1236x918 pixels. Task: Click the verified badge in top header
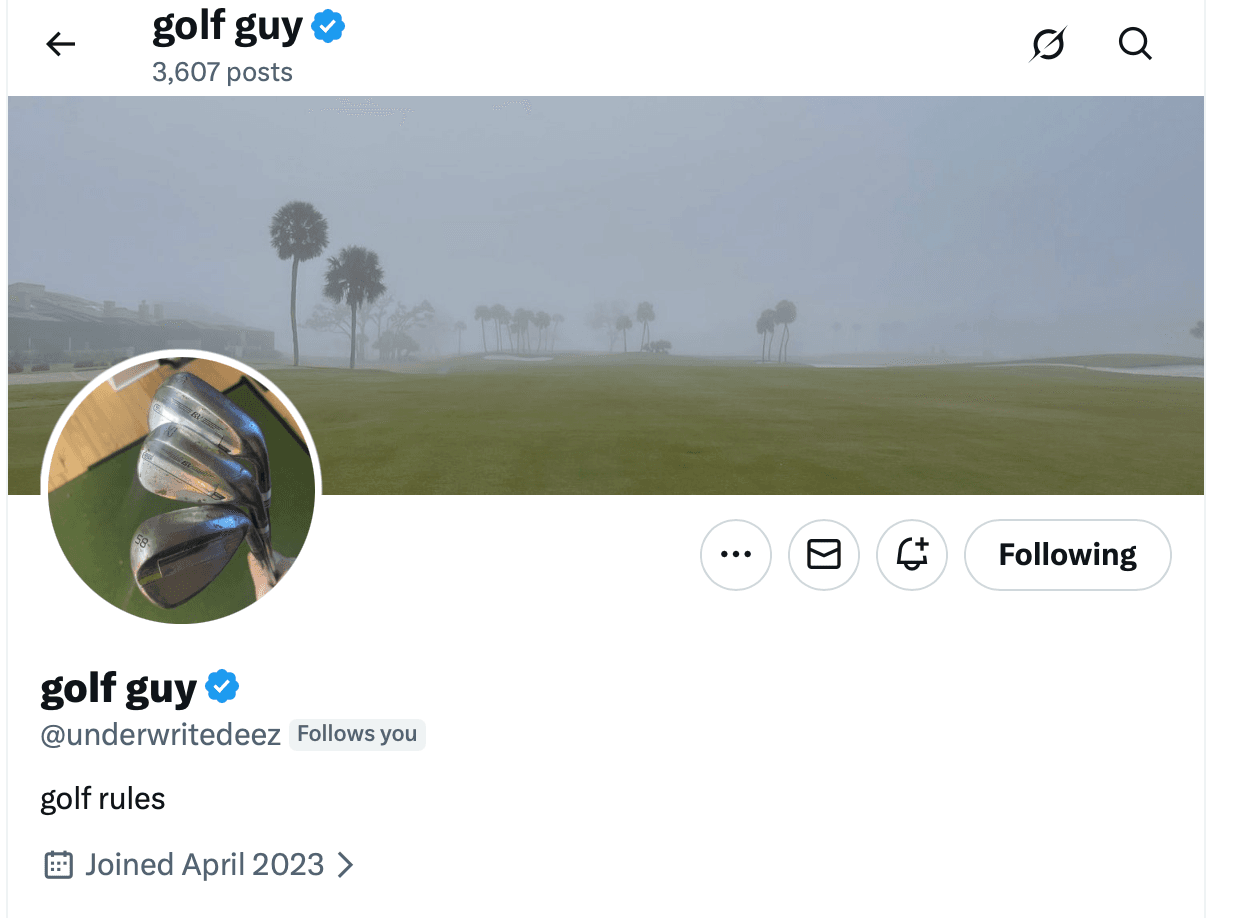(328, 28)
